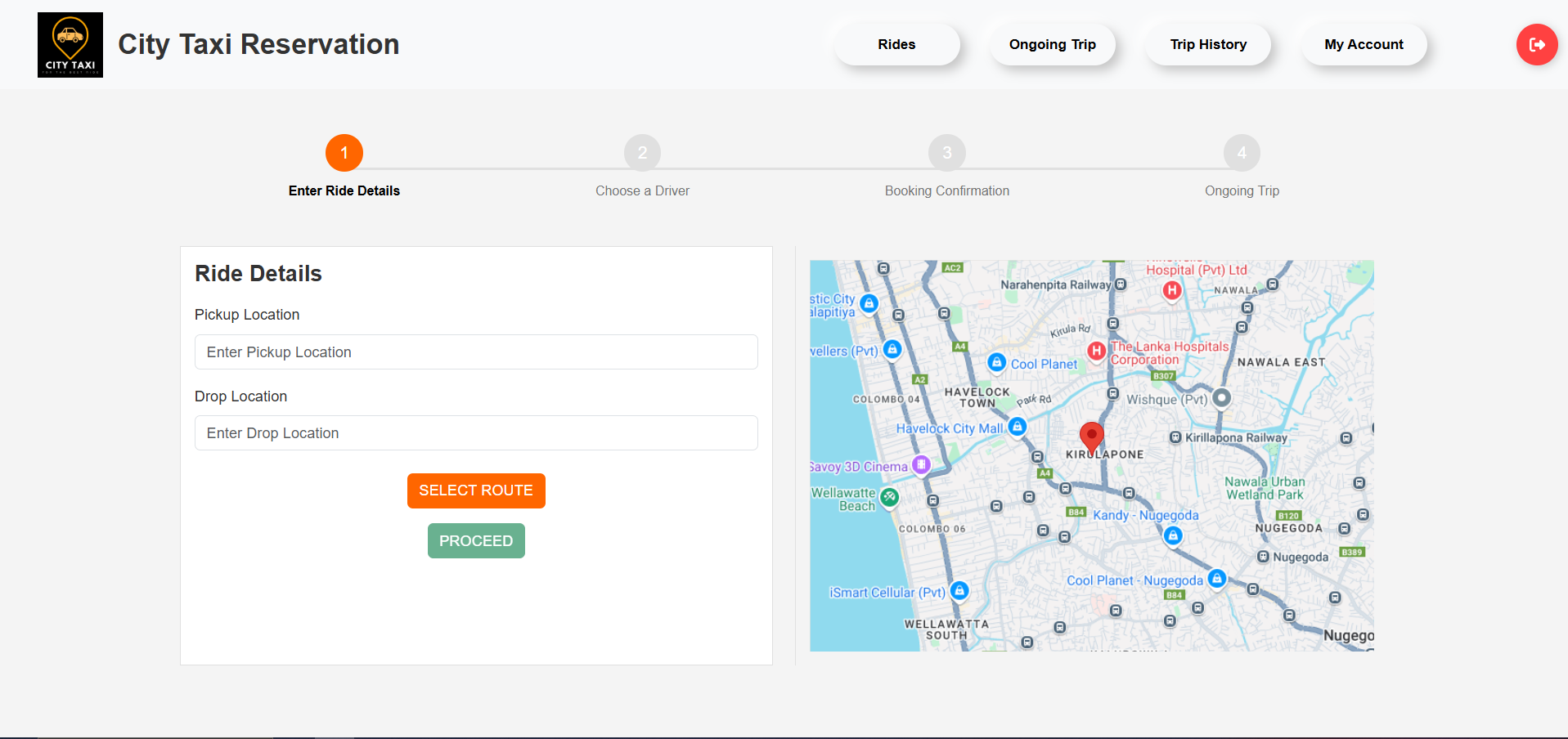The image size is (1568, 739).
Task: Click the red map location pin
Action: 1091,437
